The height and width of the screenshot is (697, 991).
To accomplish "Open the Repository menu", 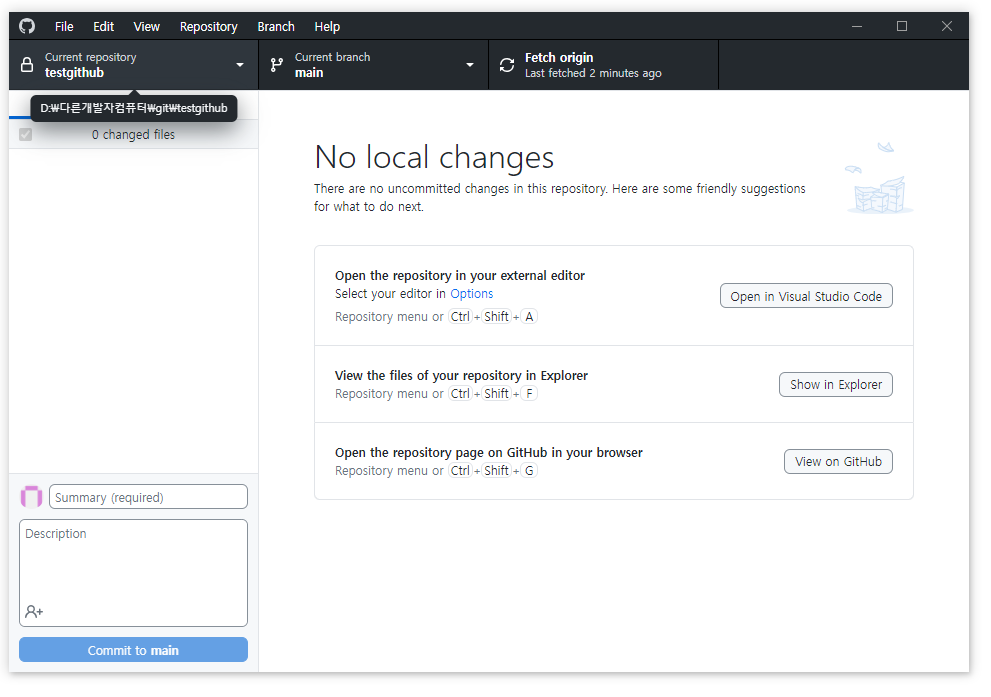I will point(209,27).
